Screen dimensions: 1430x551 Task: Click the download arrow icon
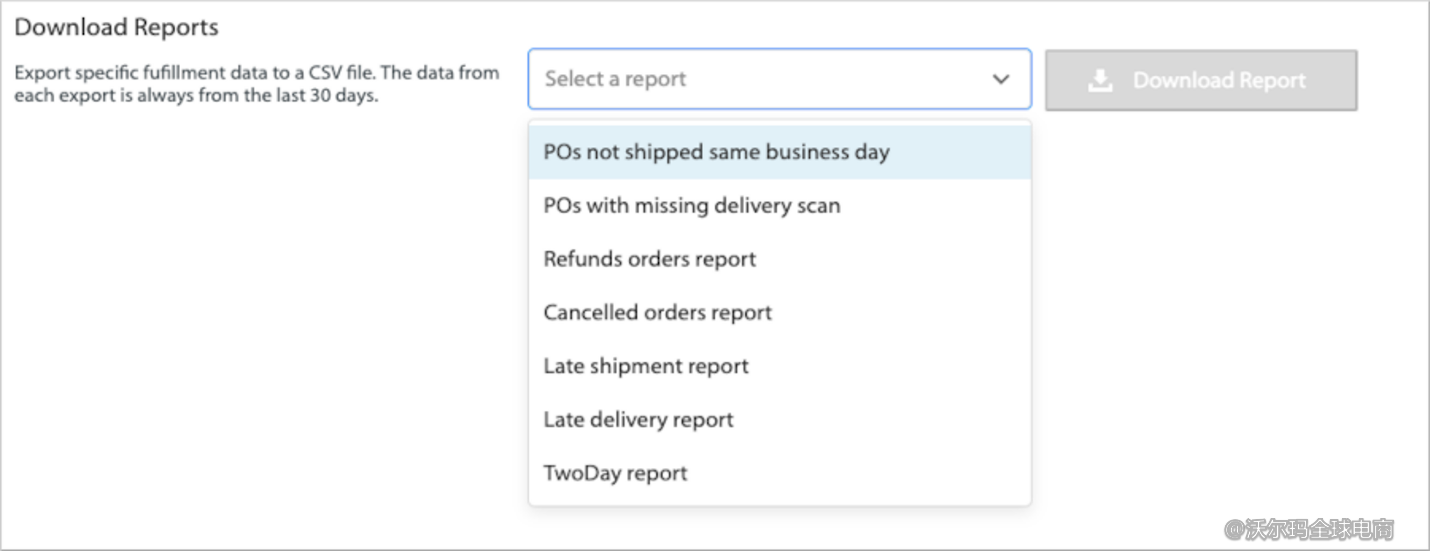point(1100,81)
